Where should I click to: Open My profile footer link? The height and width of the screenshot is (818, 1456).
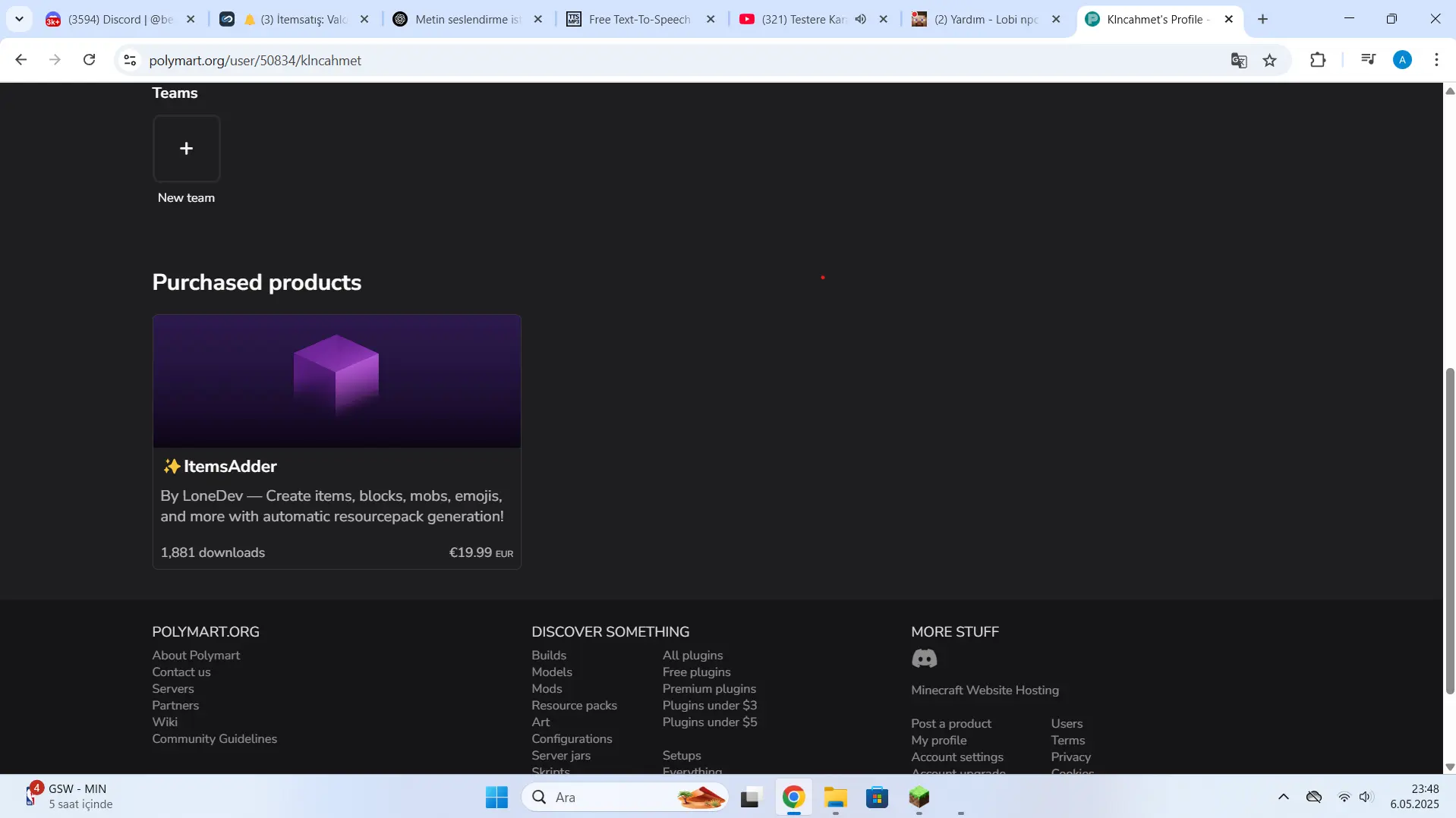pyautogui.click(x=939, y=741)
